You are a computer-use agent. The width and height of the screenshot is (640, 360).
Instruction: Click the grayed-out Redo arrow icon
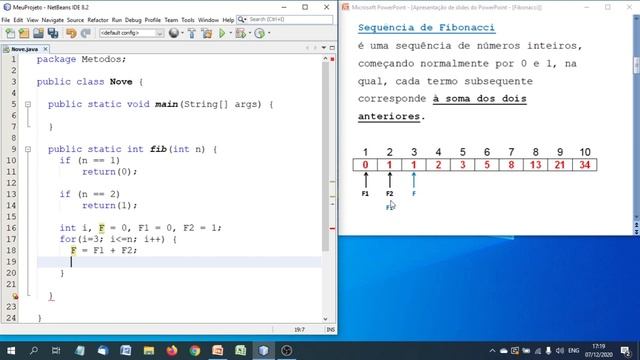click(85, 33)
